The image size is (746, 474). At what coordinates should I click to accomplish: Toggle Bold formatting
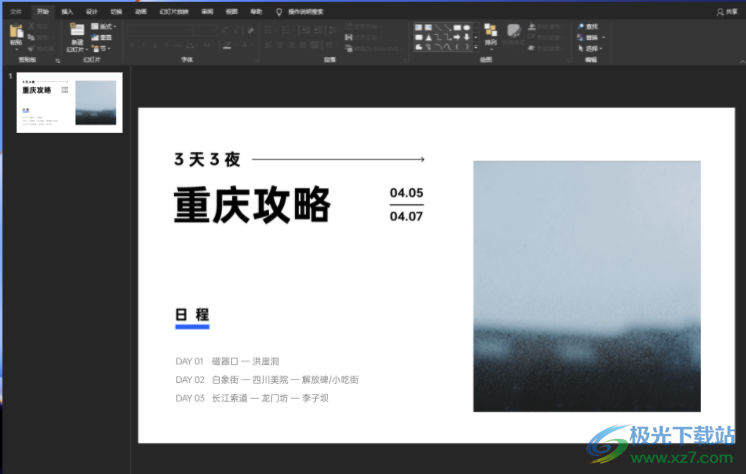coord(132,45)
